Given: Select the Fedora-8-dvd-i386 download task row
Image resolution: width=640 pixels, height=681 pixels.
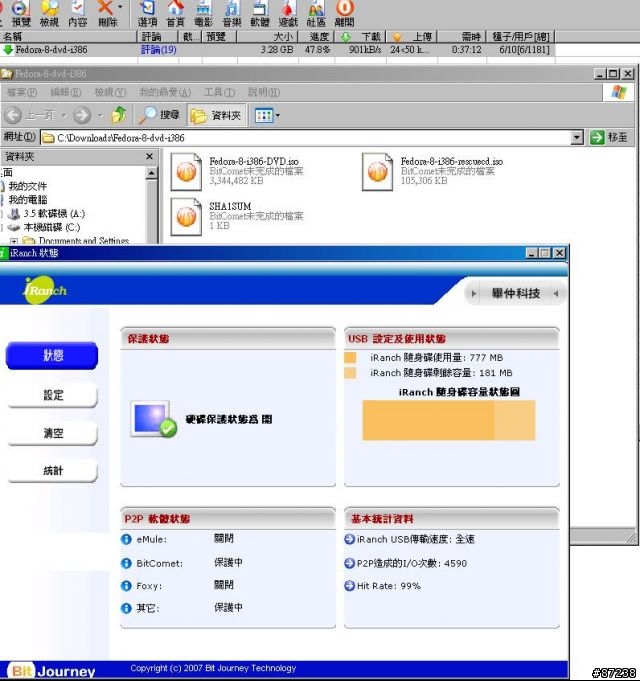Looking at the screenshot, I should click(278, 50).
